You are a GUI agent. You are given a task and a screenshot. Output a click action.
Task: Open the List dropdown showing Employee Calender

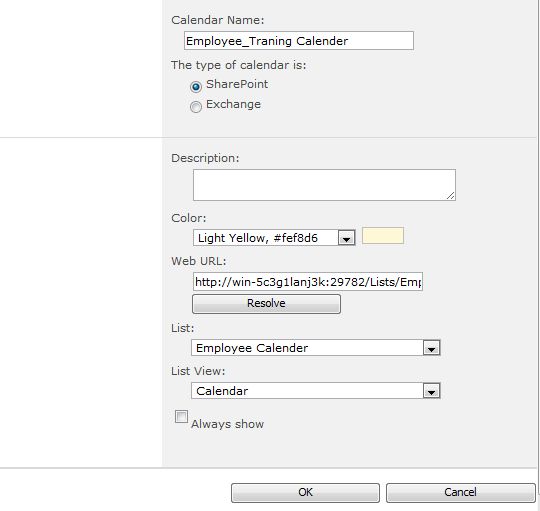[315, 348]
